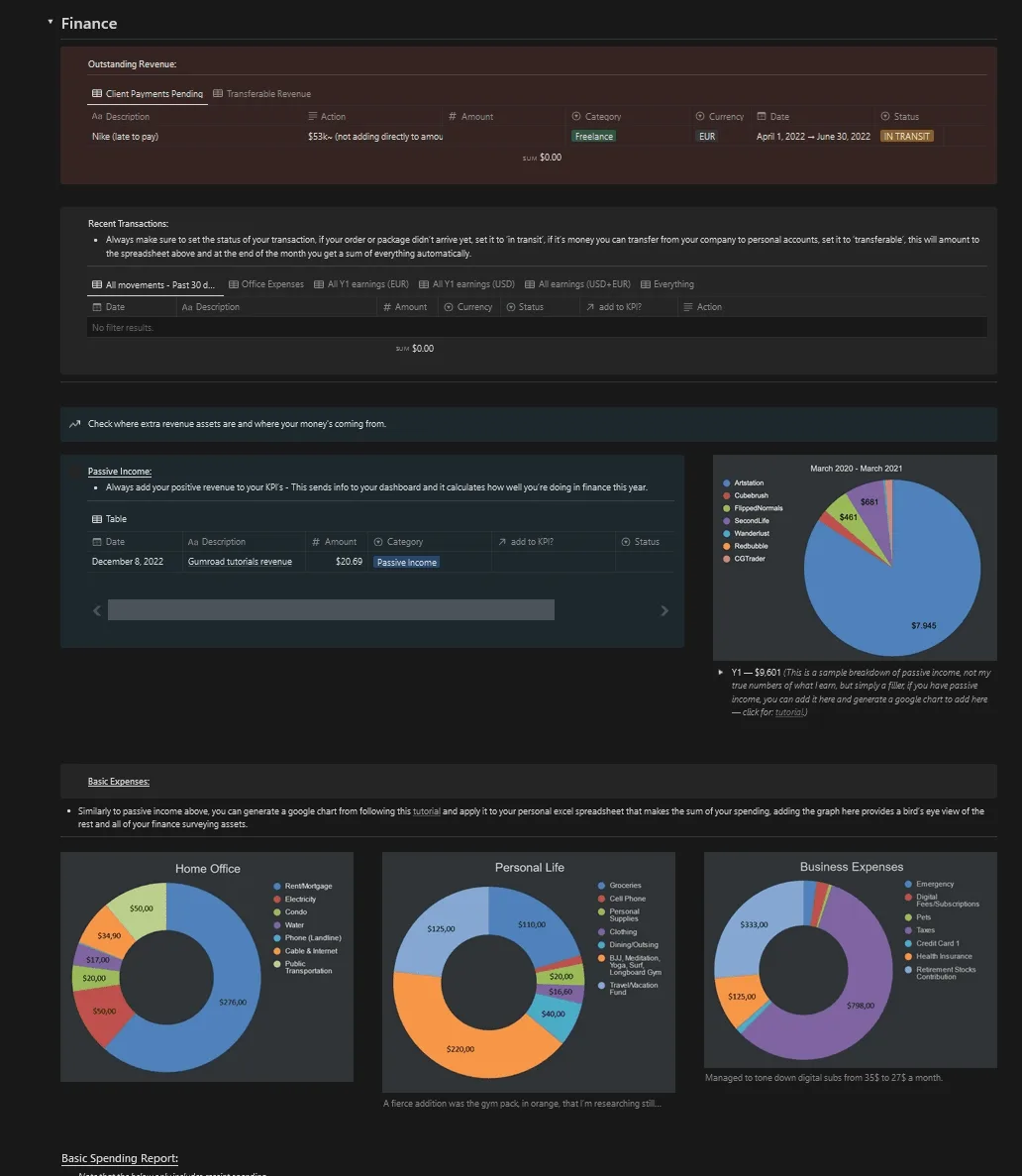Open tutorial link under passive income chart
Screen dimensions: 1022x1176
pyautogui.click(x=789, y=712)
